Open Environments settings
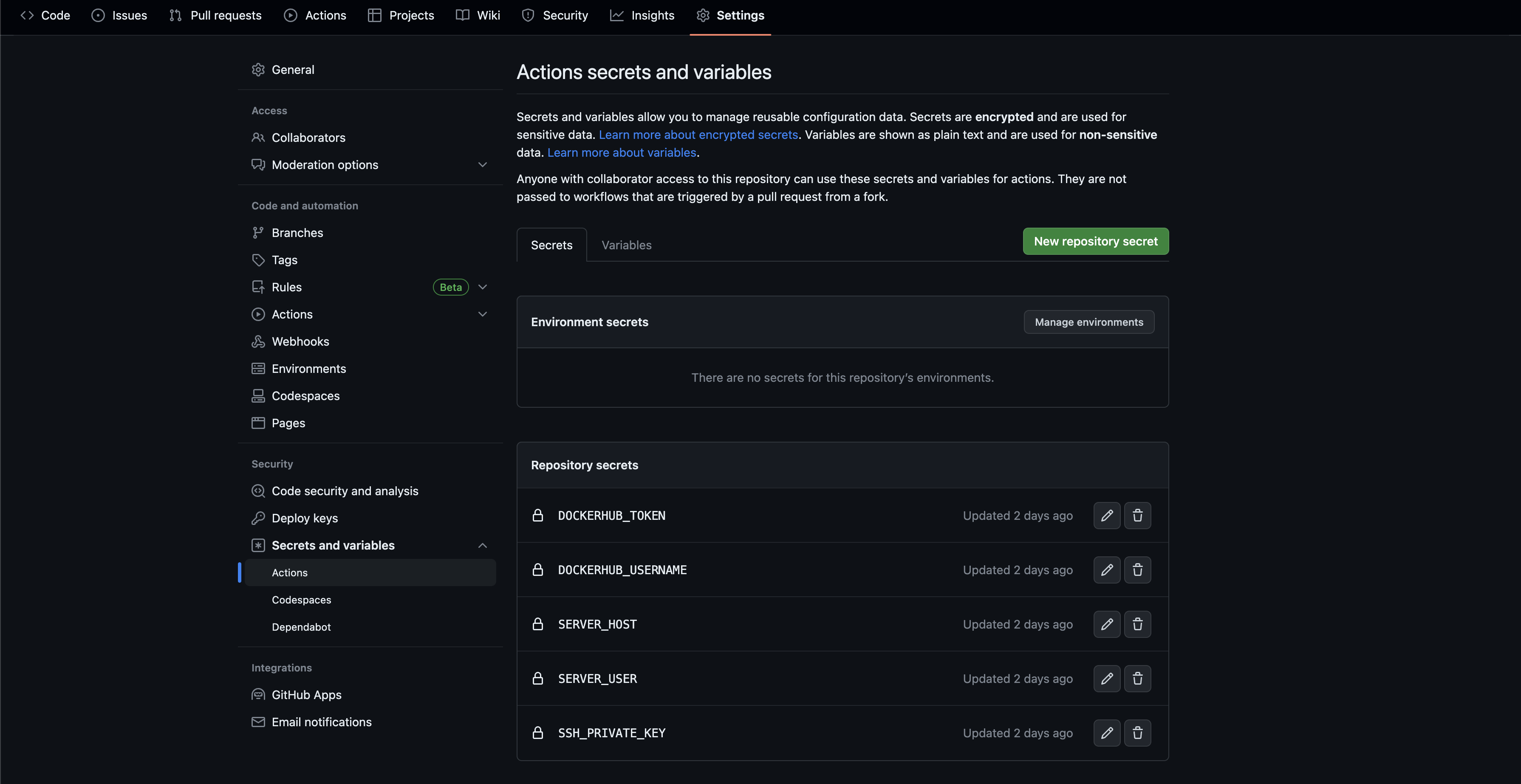The image size is (1521, 784). [x=309, y=368]
